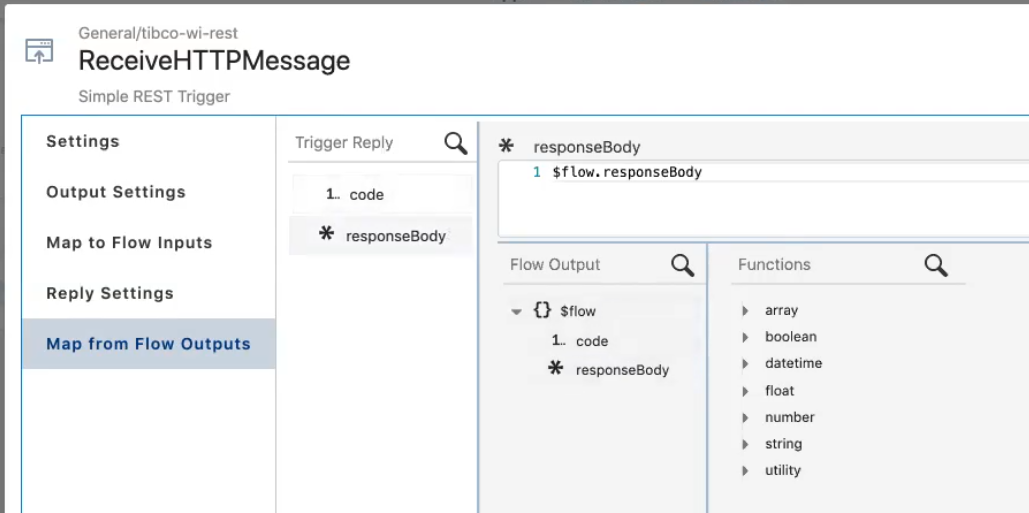Screen dimensions: 1029x513
Task: Open the Reply Settings tab
Action: (110, 293)
